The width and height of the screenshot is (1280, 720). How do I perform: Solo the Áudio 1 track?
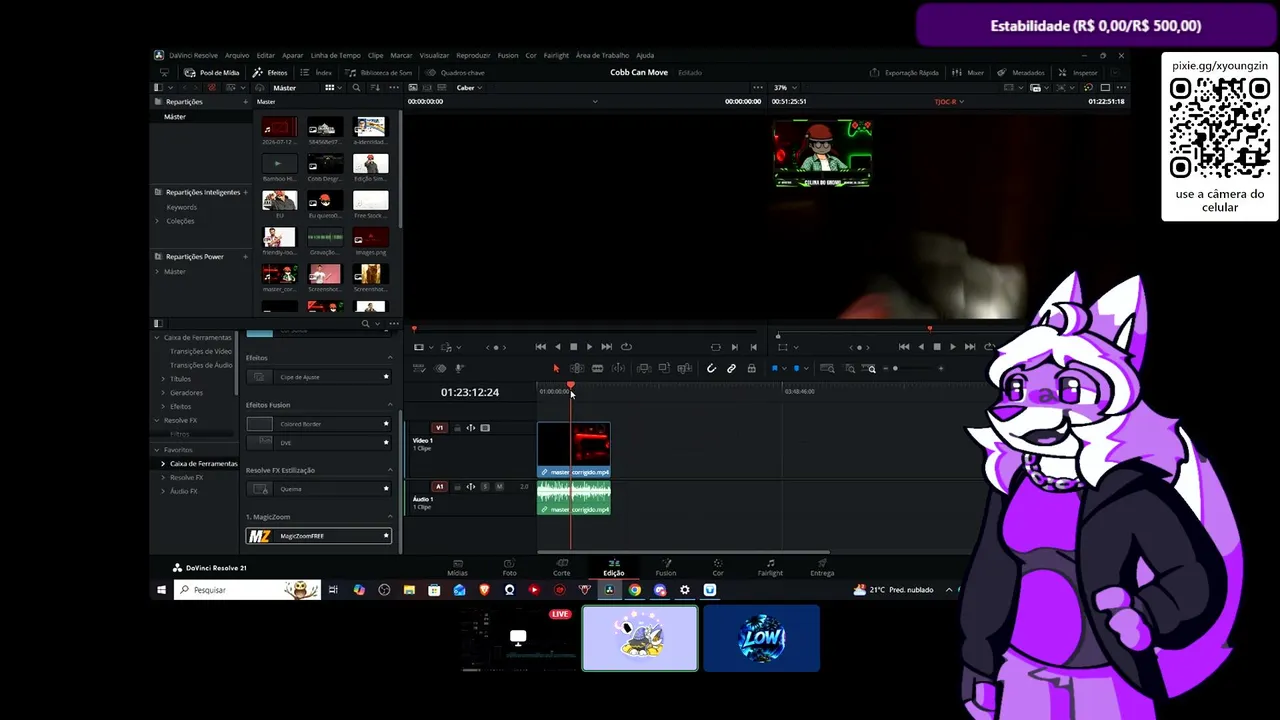point(485,487)
